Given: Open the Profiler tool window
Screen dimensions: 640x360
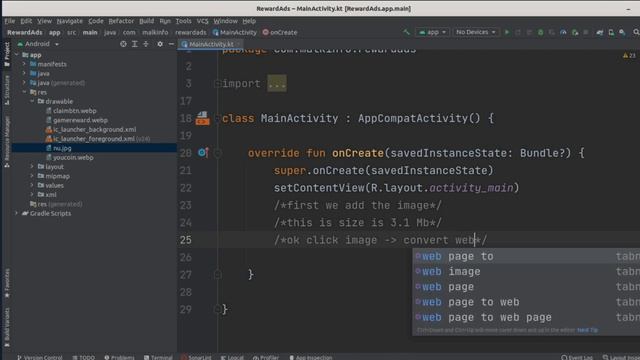Looking at the screenshot, I should coord(266,357).
